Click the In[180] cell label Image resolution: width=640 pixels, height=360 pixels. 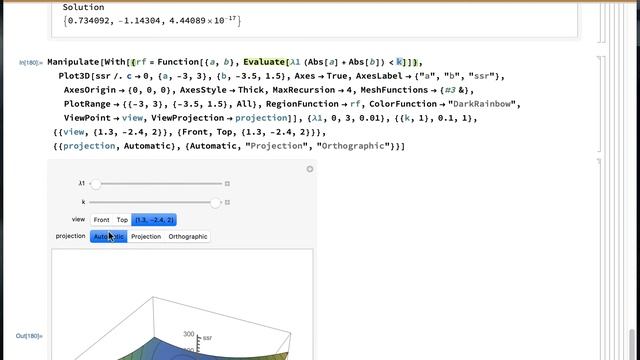[x=31, y=63]
